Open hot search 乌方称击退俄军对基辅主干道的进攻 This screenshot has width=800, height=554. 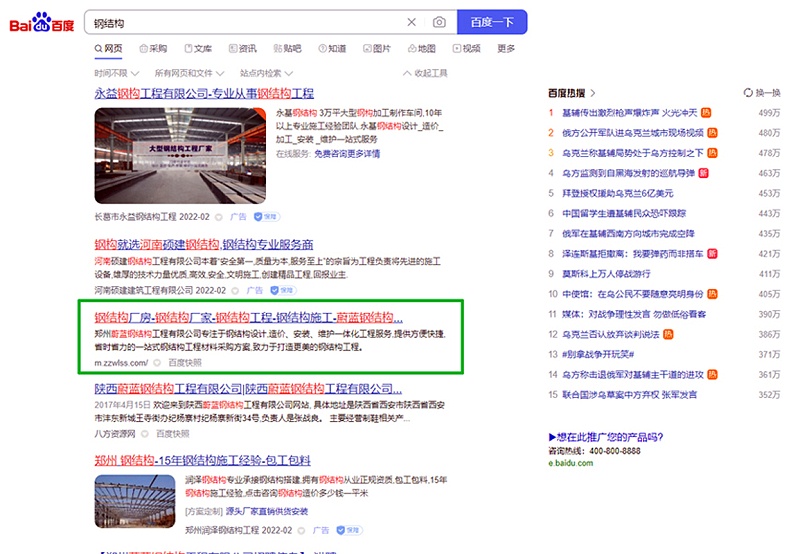pyautogui.click(x=633, y=375)
